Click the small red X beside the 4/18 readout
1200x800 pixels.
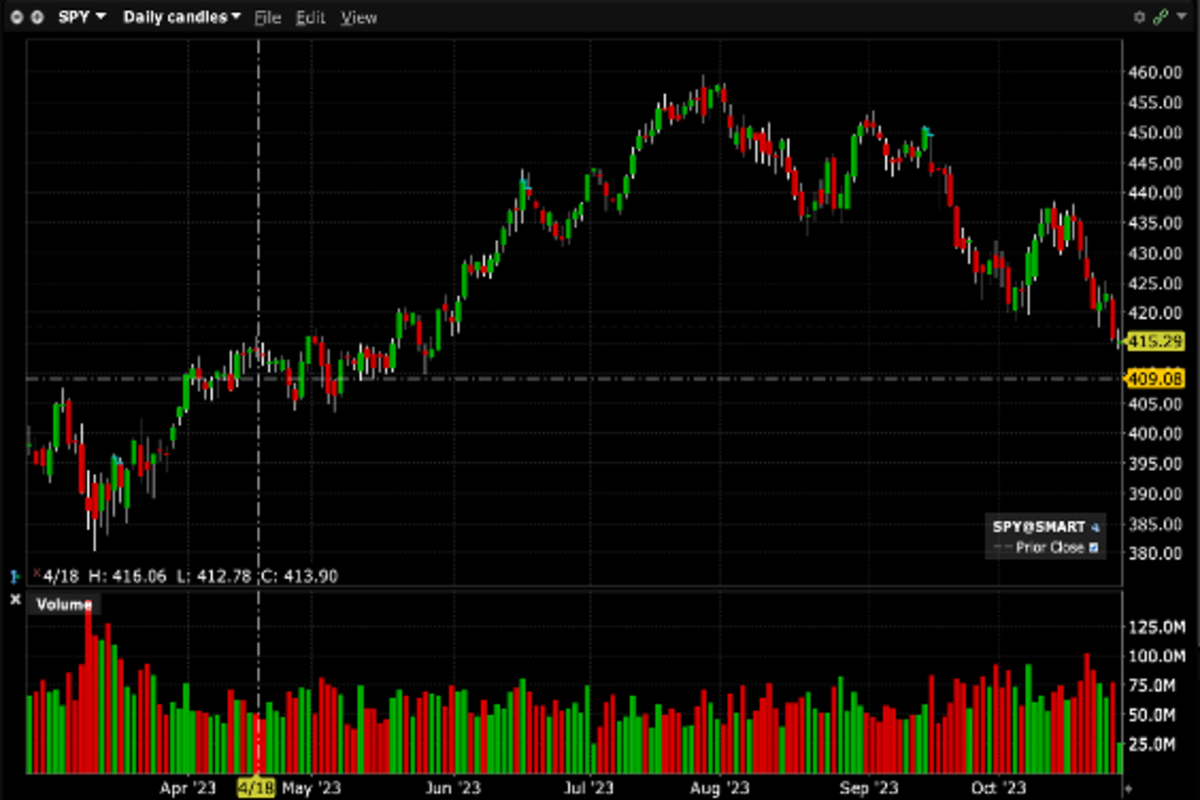pos(37,573)
